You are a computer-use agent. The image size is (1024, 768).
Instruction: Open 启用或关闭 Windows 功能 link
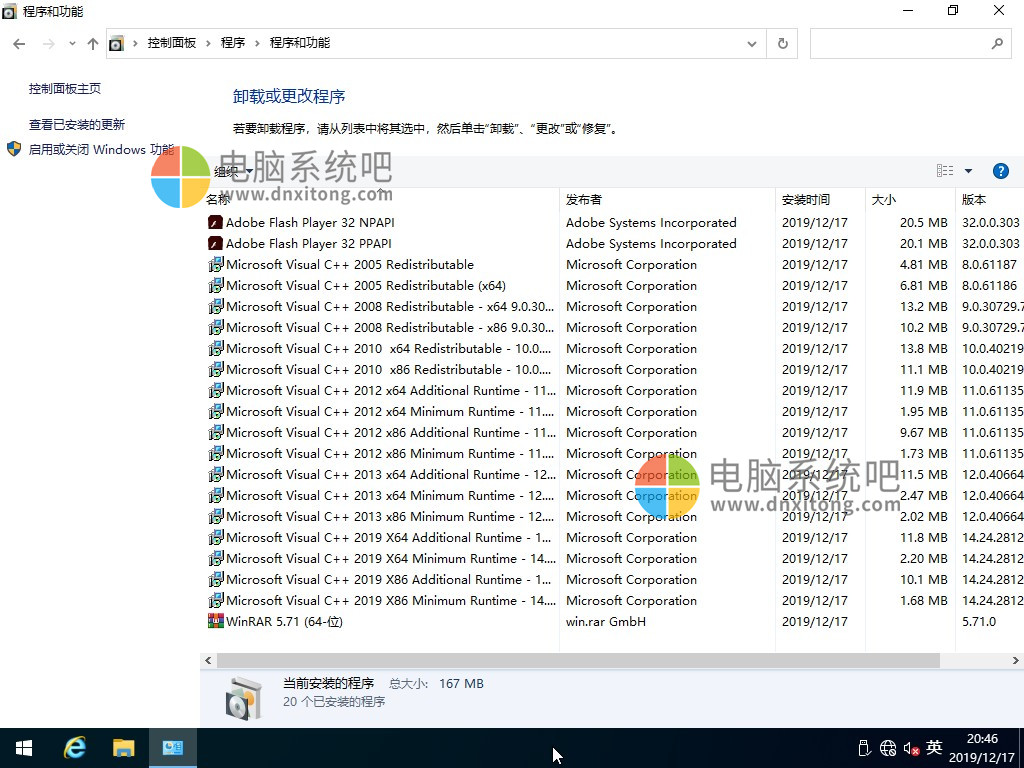pyautogui.click(x=100, y=150)
